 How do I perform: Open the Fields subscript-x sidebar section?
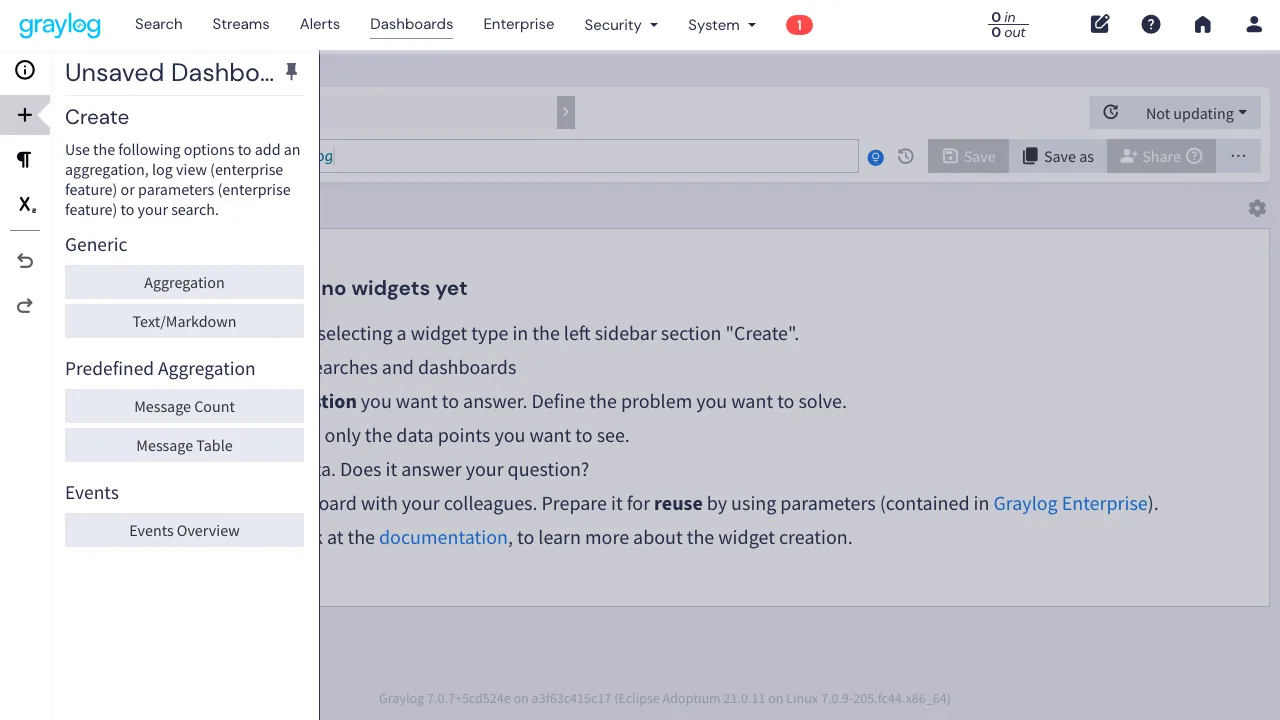26,205
